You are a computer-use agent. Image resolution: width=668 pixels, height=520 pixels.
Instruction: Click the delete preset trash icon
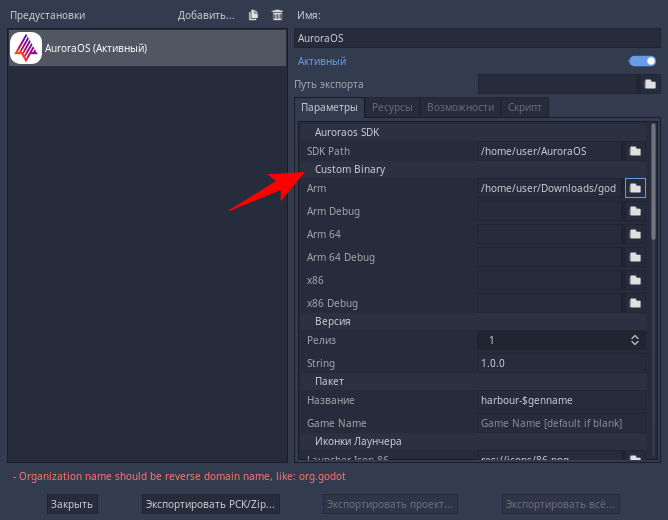coord(277,15)
